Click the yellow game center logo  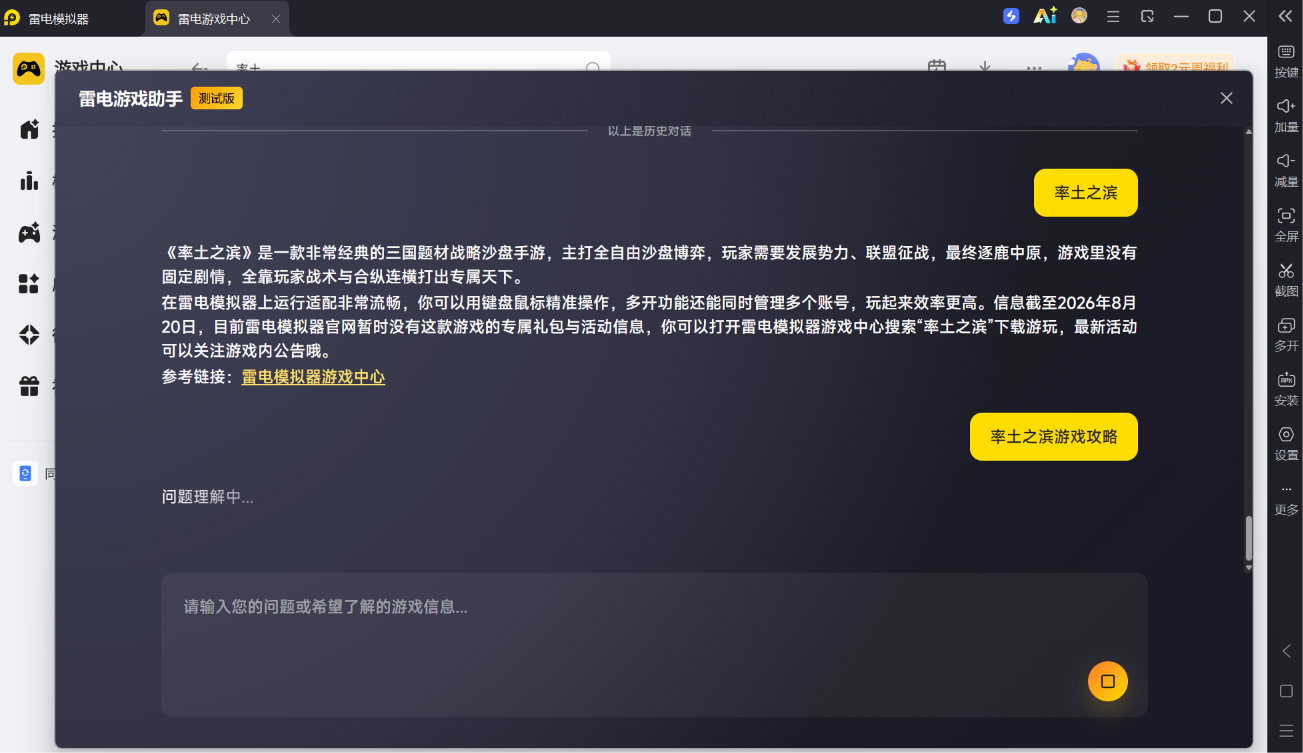[28, 69]
